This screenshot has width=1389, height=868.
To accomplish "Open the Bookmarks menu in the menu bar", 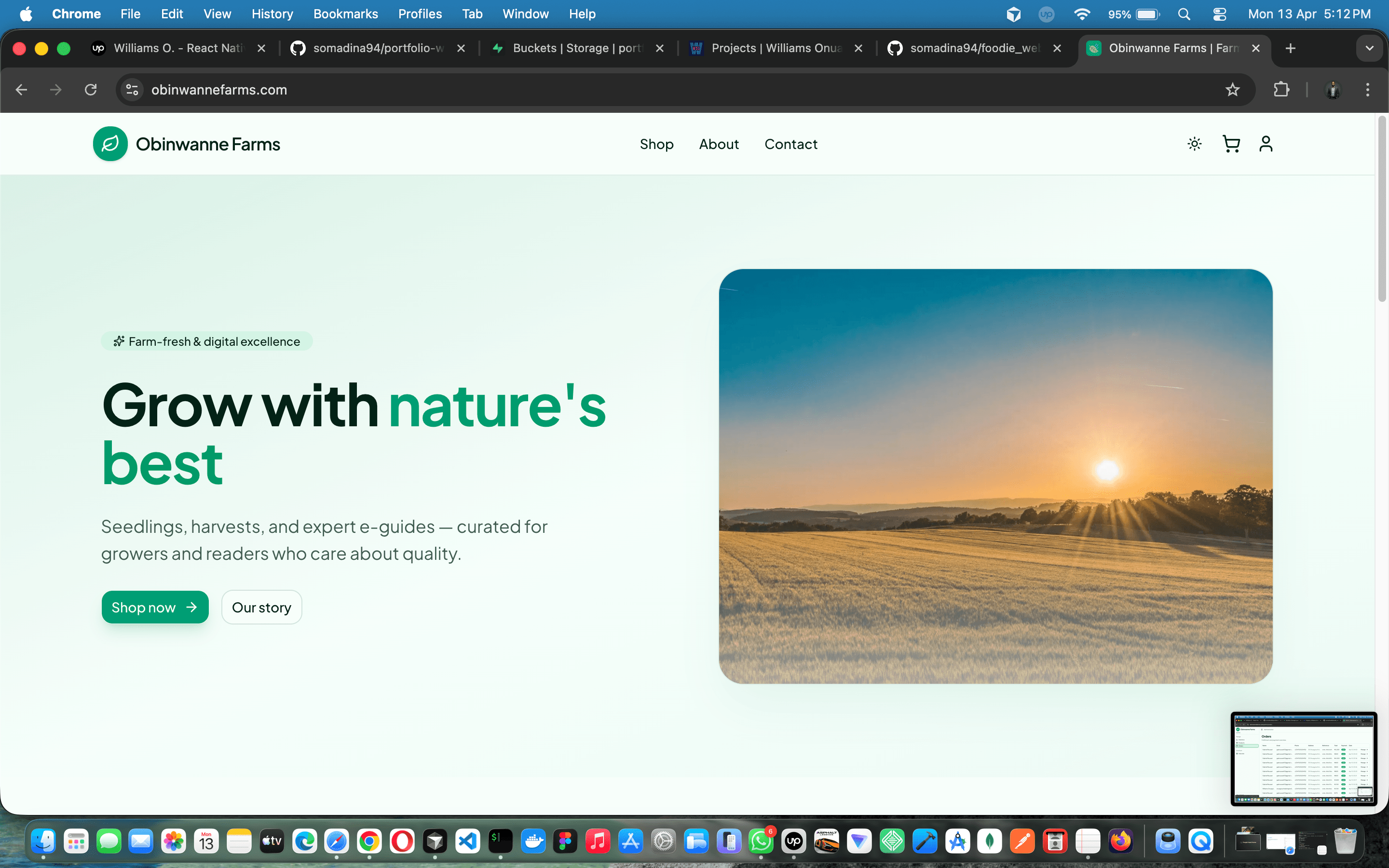I will (x=345, y=14).
